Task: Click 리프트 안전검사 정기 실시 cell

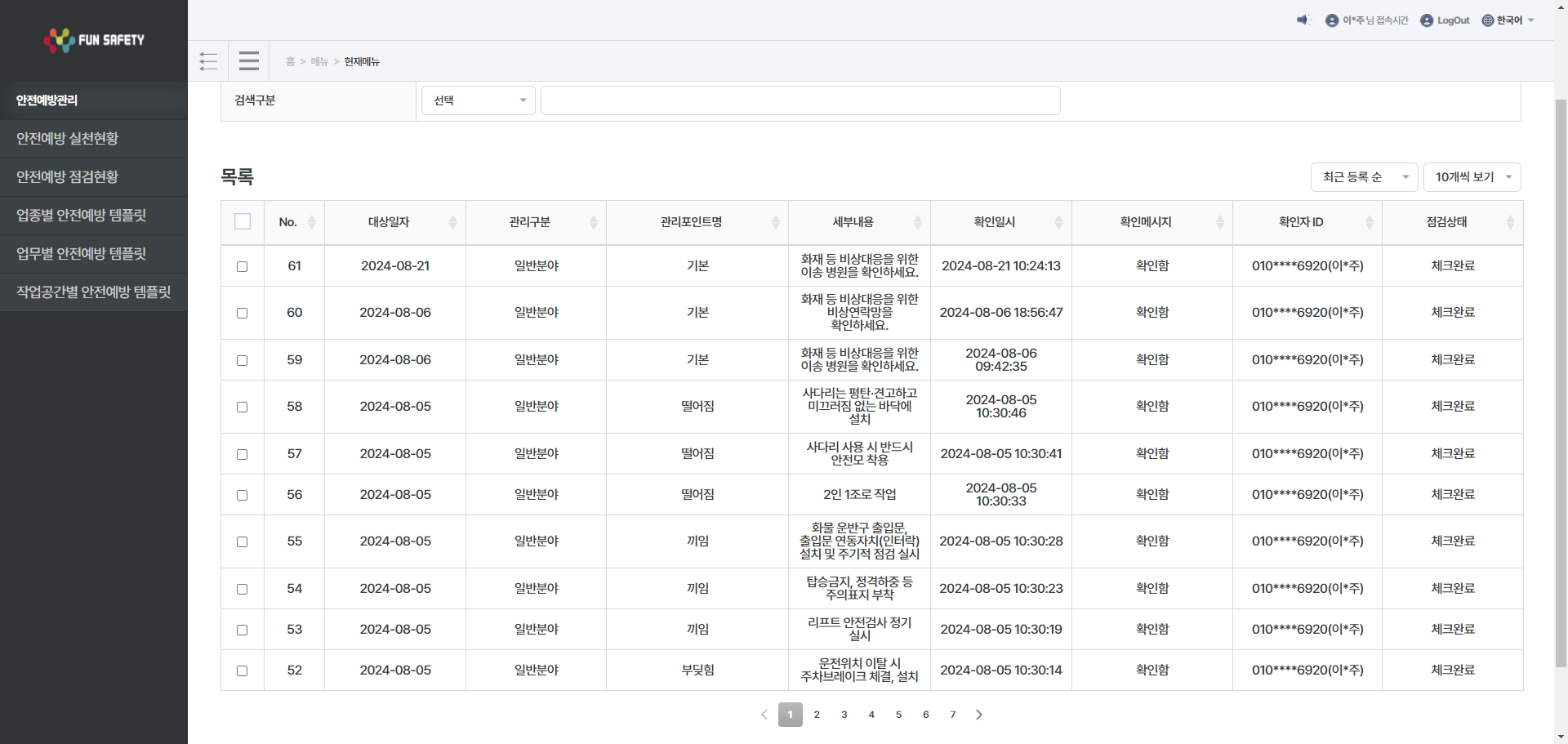Action: click(x=860, y=629)
